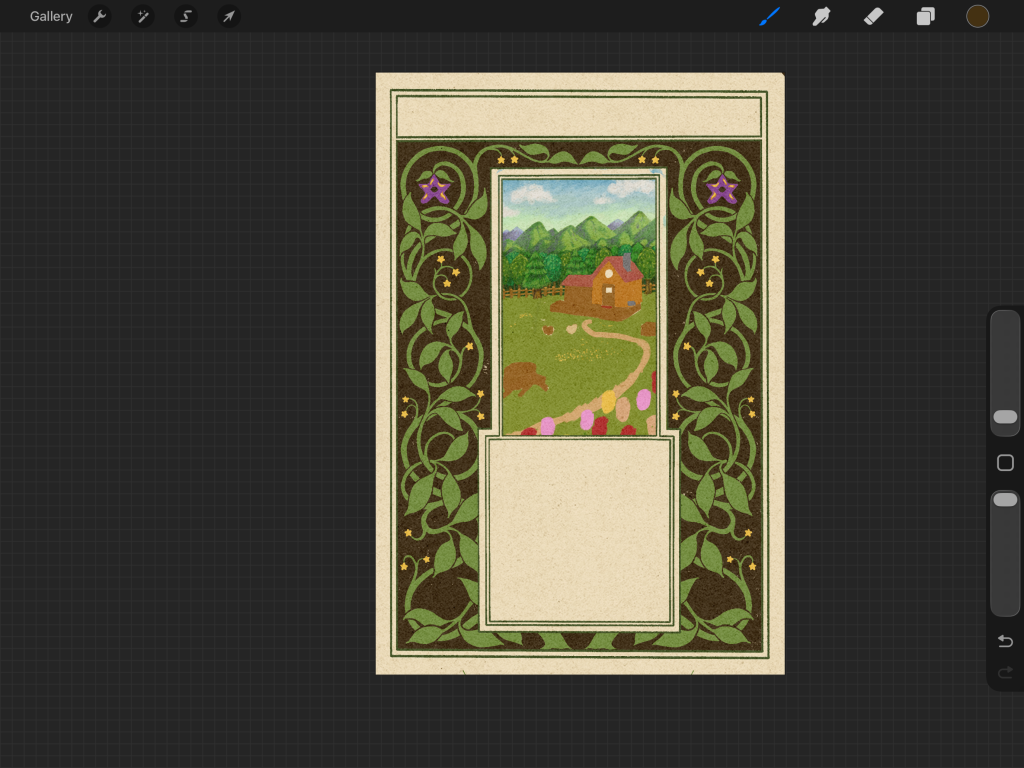Tap the blank cream panel below painting

pyautogui.click(x=579, y=530)
